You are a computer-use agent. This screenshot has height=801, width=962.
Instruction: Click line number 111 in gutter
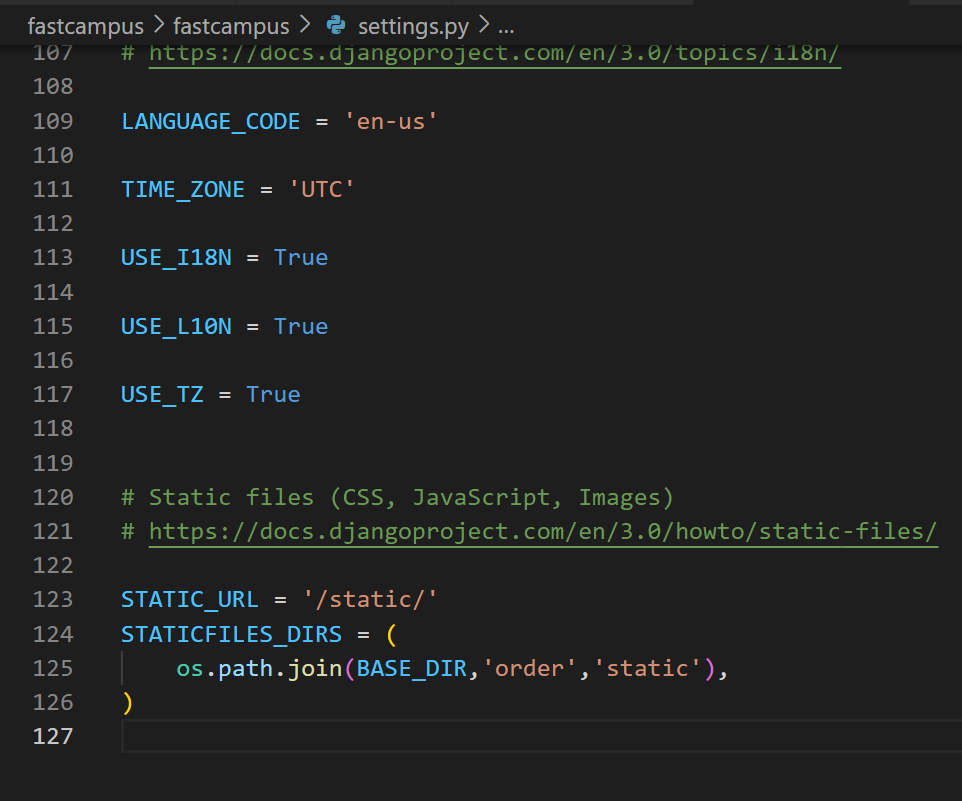[53, 190]
